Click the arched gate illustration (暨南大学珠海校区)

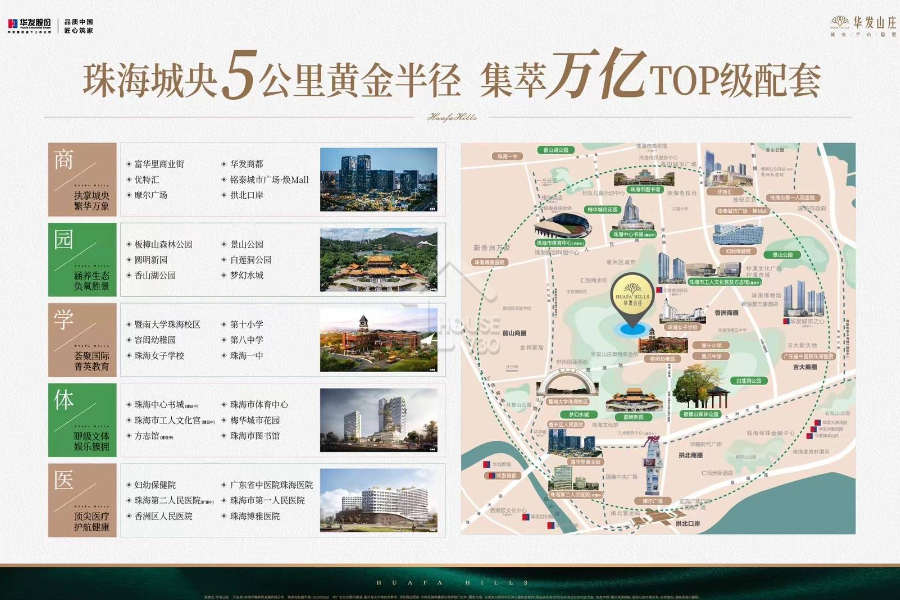(x=567, y=384)
